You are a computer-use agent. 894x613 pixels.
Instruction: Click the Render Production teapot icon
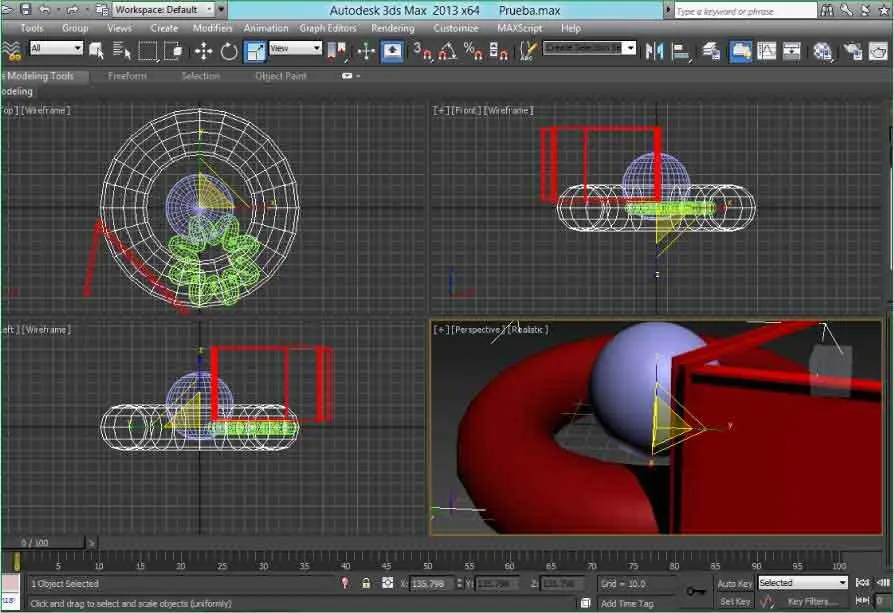879,51
